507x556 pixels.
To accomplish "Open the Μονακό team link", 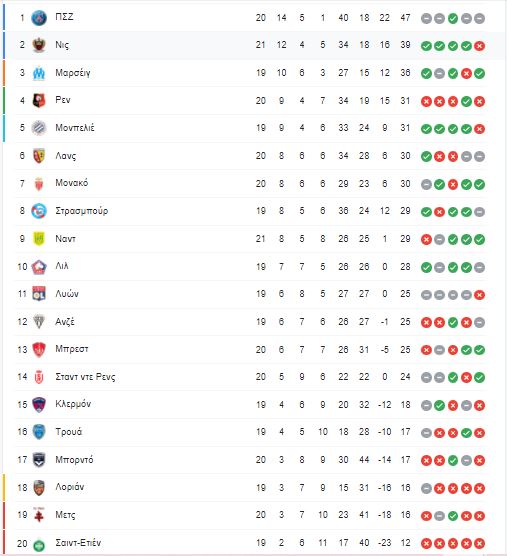I will point(72,183).
